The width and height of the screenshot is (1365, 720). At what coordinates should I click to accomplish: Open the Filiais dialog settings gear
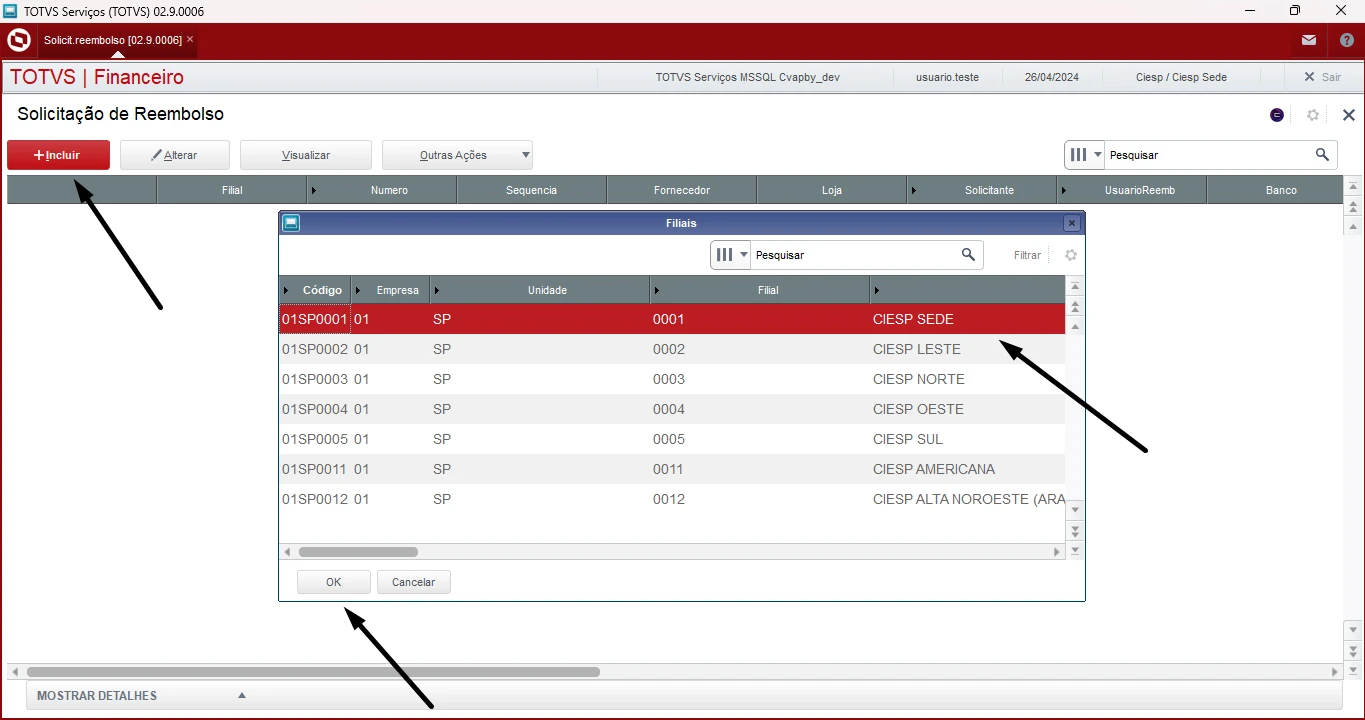pos(1071,255)
